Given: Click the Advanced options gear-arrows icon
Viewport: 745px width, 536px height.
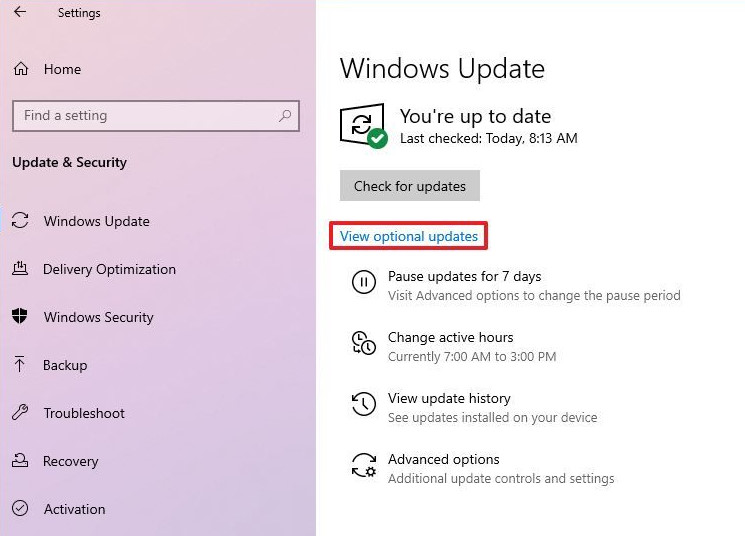Looking at the screenshot, I should pos(363,465).
